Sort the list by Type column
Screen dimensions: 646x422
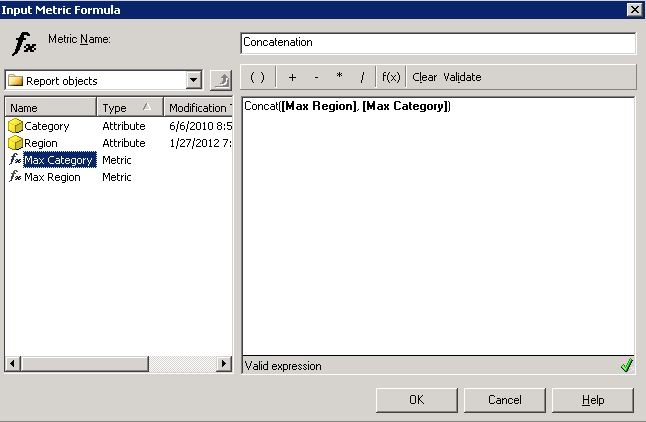(129, 108)
